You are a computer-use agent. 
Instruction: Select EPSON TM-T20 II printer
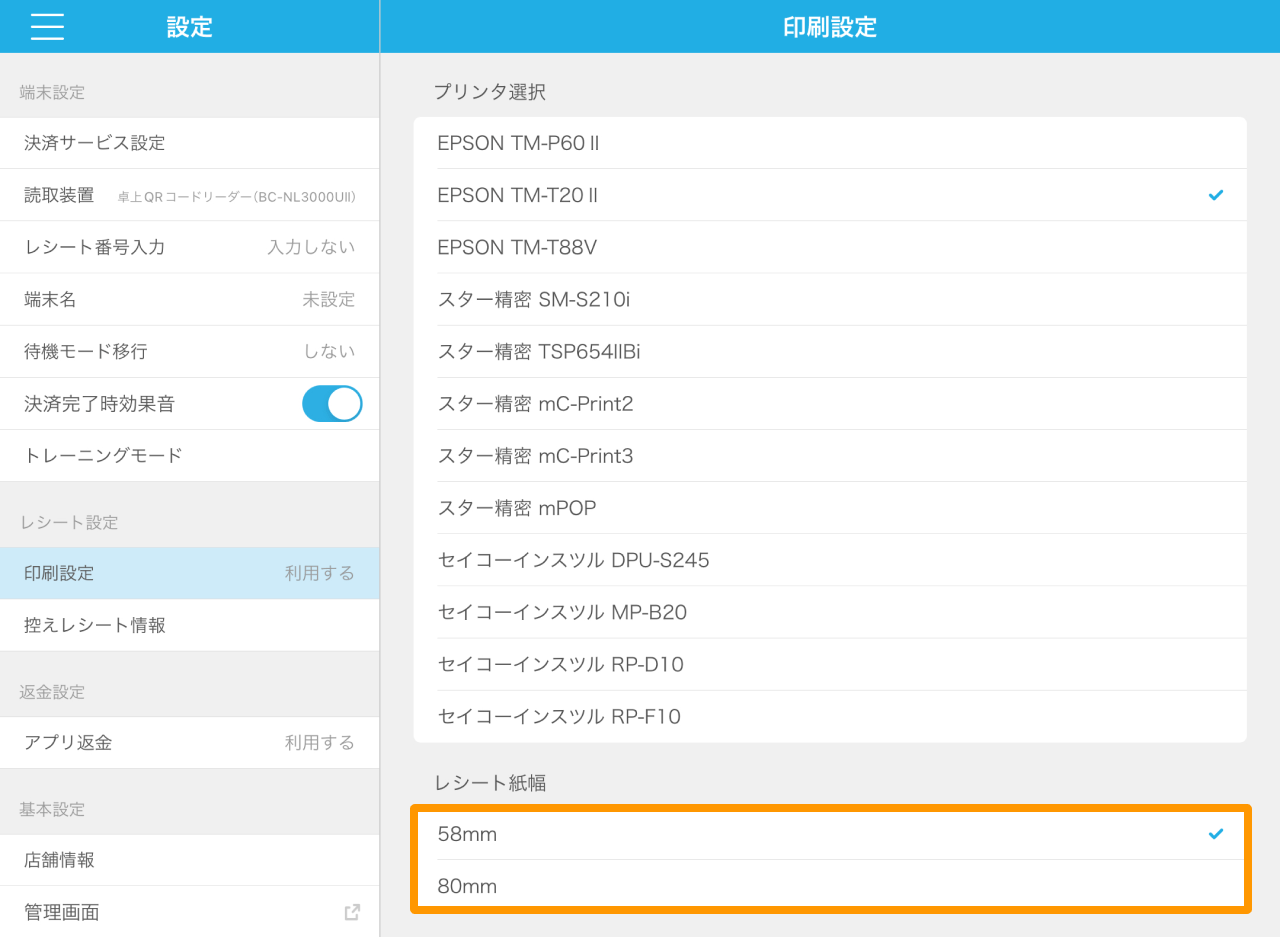(x=830, y=195)
